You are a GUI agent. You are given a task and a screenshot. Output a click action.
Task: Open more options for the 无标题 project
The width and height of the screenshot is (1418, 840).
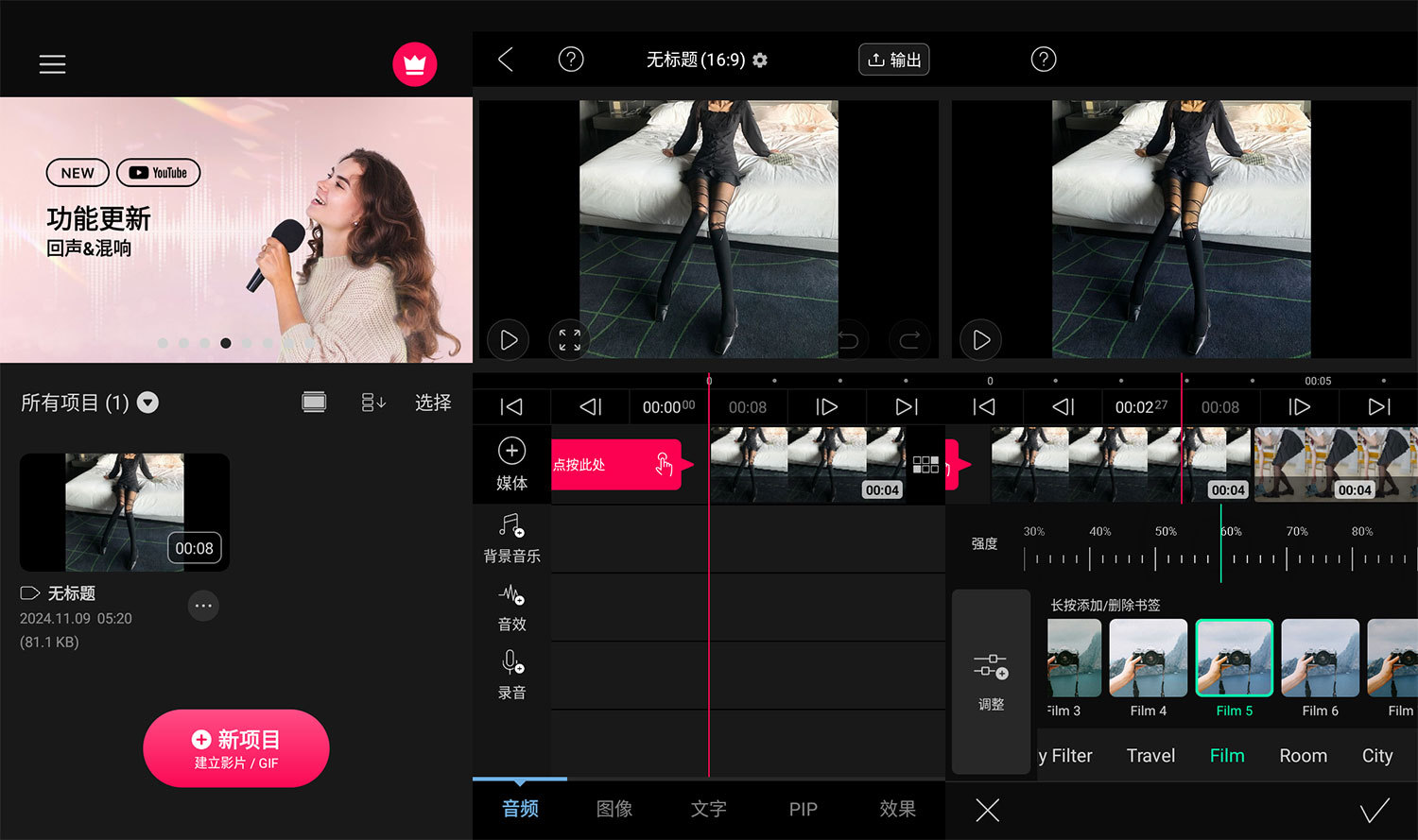203,606
